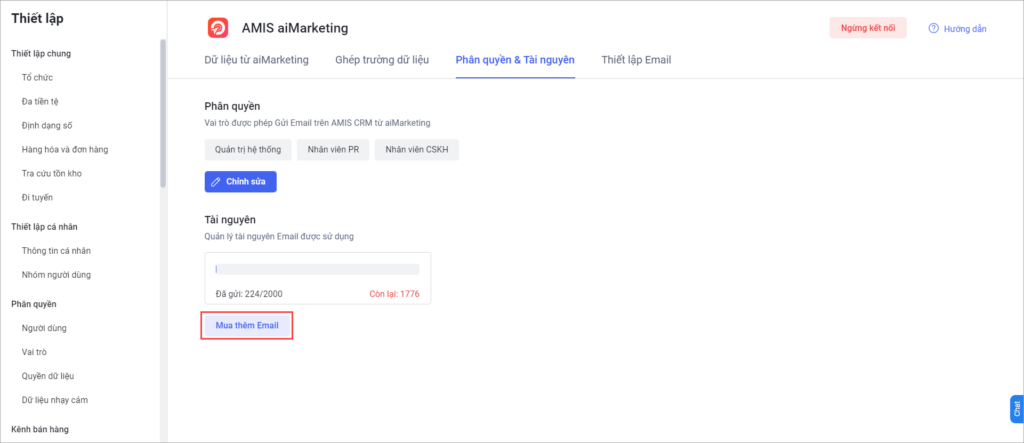
Task: Select Vai trò under Phân quyền
Action: [33, 352]
